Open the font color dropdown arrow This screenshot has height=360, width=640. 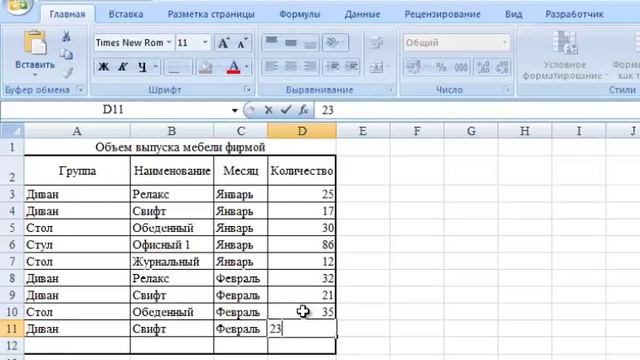pos(247,67)
